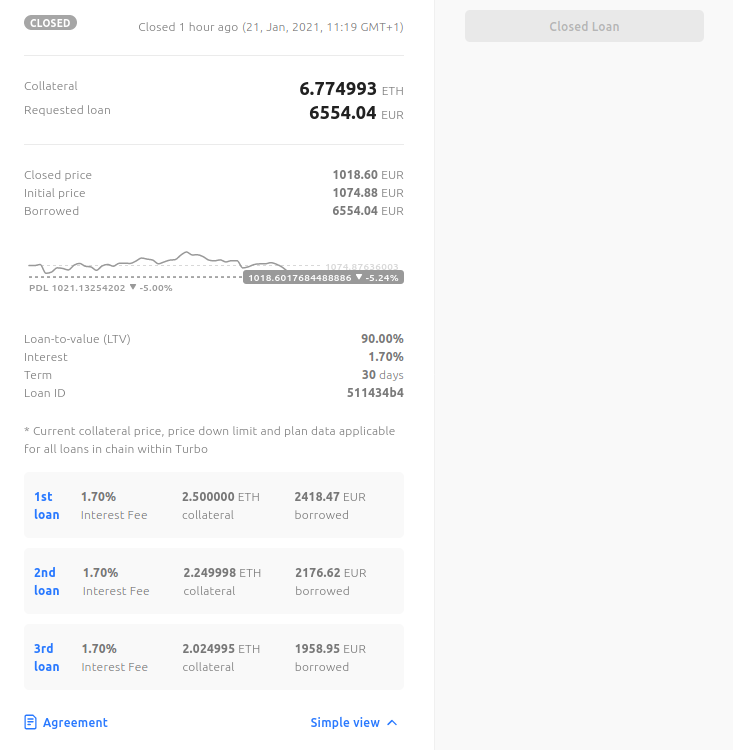Open the Agreement link
This screenshot has width=733, height=750.
coord(75,722)
